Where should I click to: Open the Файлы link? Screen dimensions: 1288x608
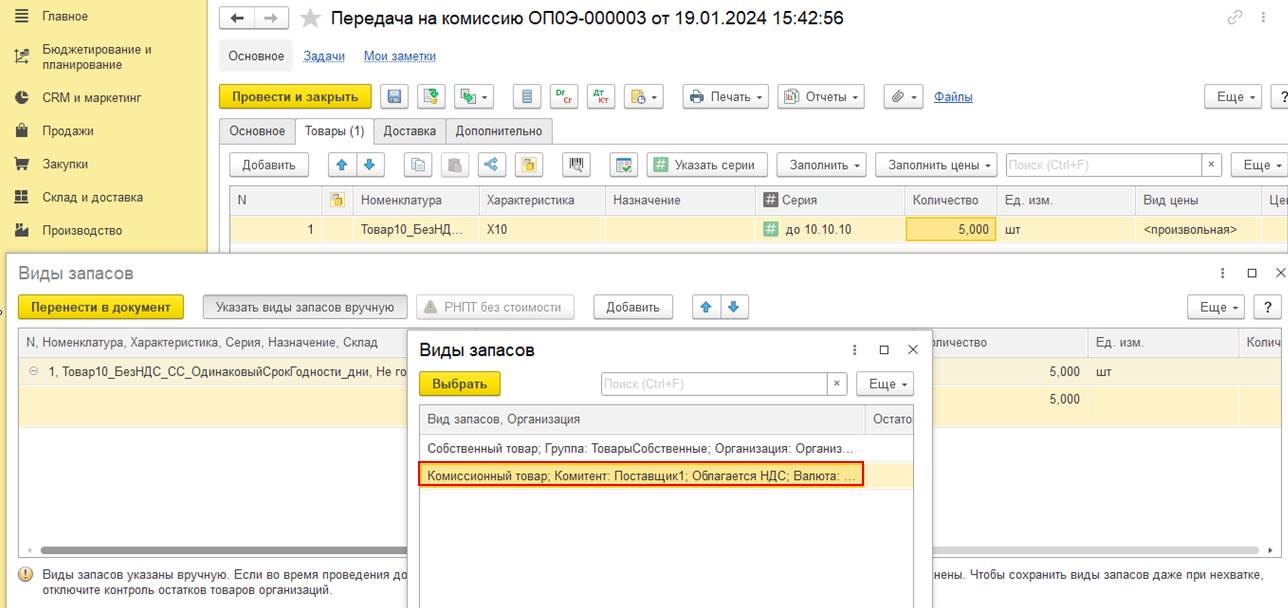point(953,97)
